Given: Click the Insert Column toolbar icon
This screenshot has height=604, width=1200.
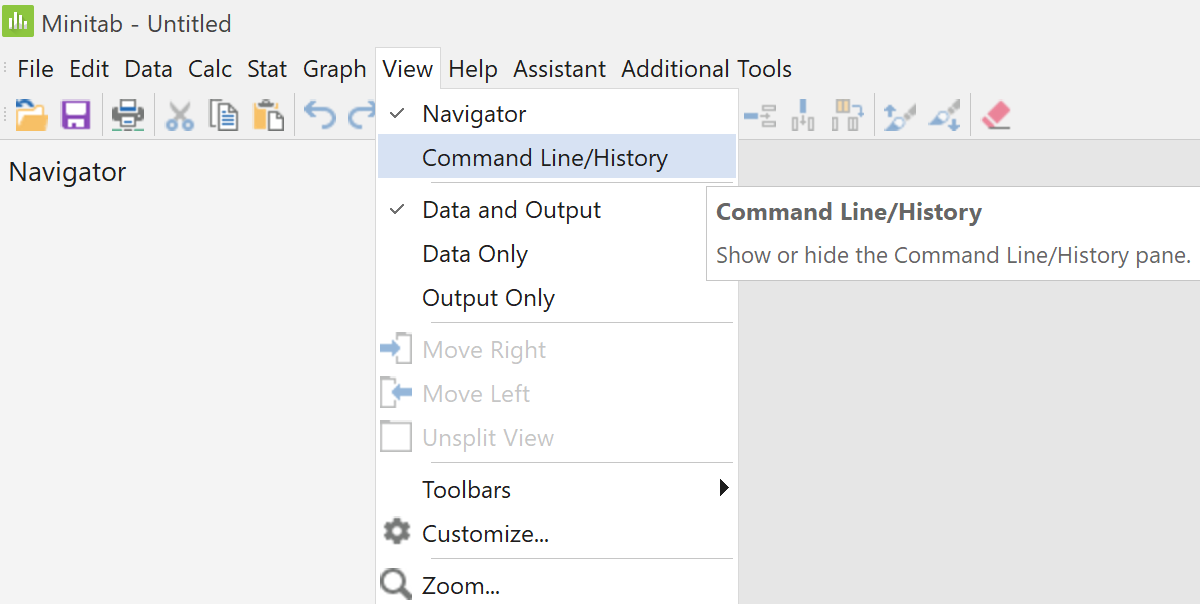Looking at the screenshot, I should 803,115.
